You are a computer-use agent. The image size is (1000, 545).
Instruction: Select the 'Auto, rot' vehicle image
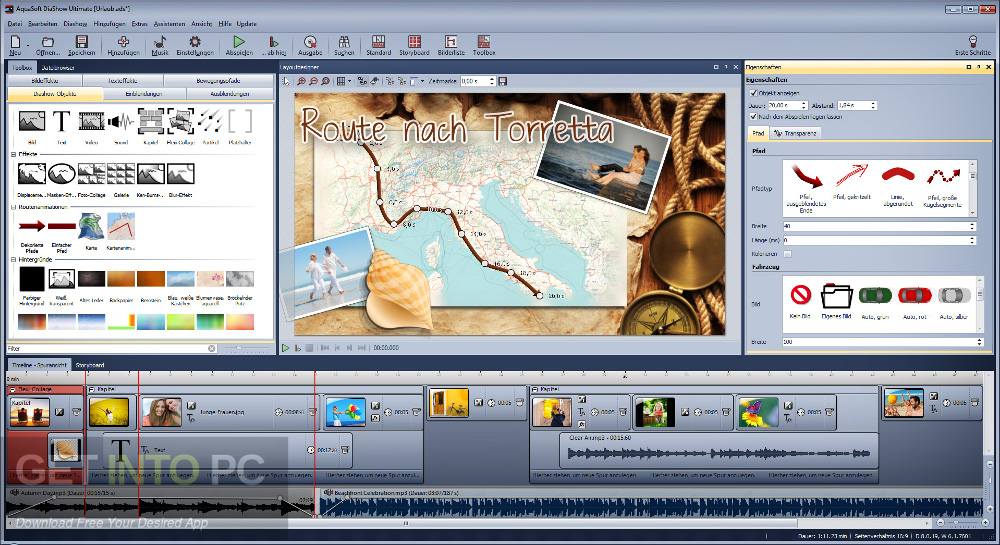915,296
